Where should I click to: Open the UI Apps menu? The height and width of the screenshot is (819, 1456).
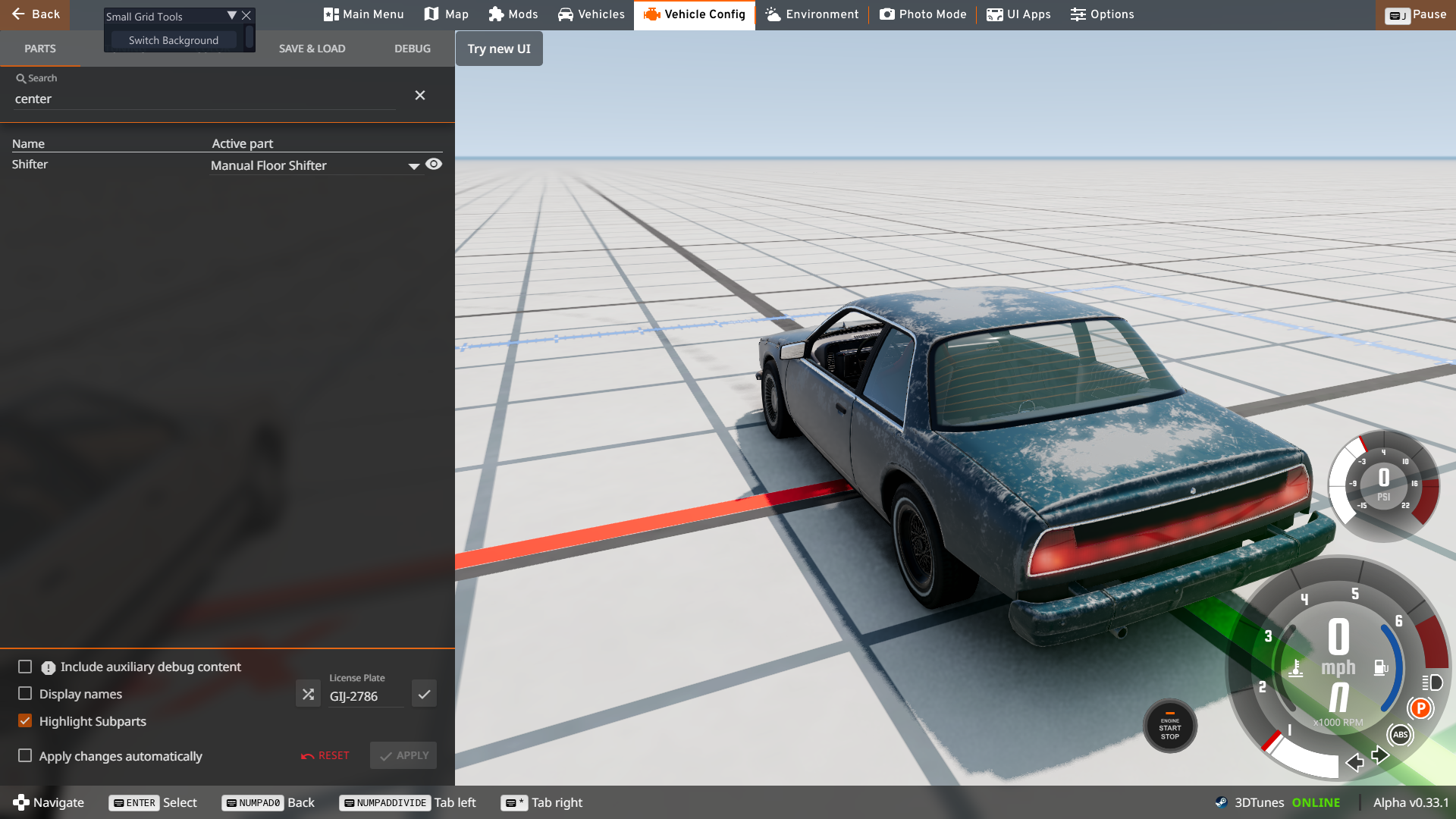pos(1018,14)
